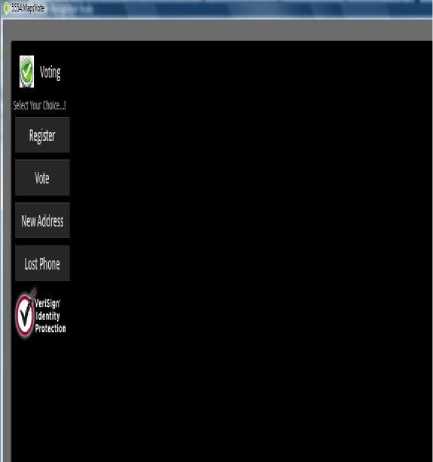Click the VeriSign Identity Protection text
The height and width of the screenshot is (462, 433).
pos(51,316)
